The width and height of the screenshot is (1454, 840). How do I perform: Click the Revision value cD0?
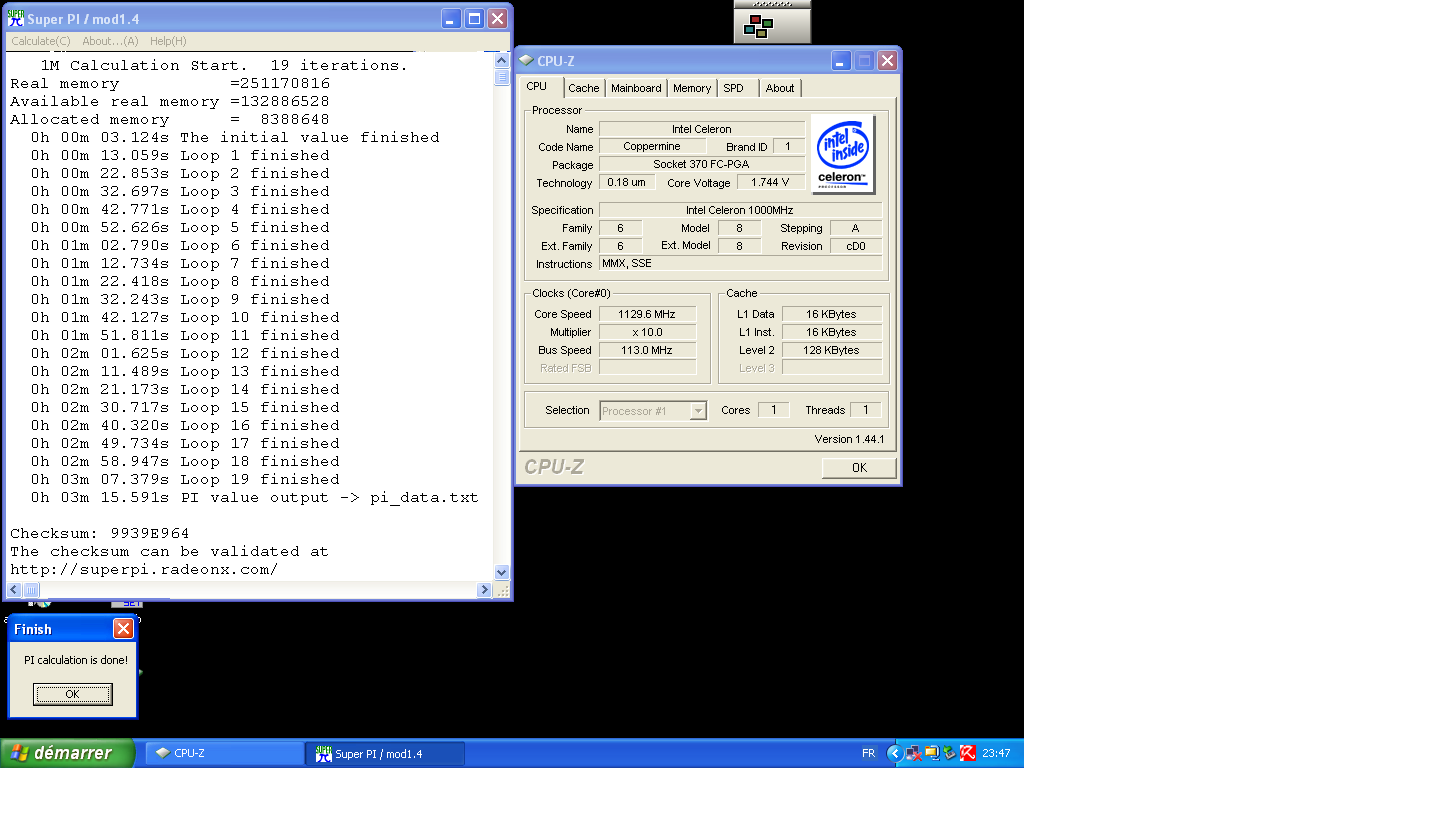(856, 246)
